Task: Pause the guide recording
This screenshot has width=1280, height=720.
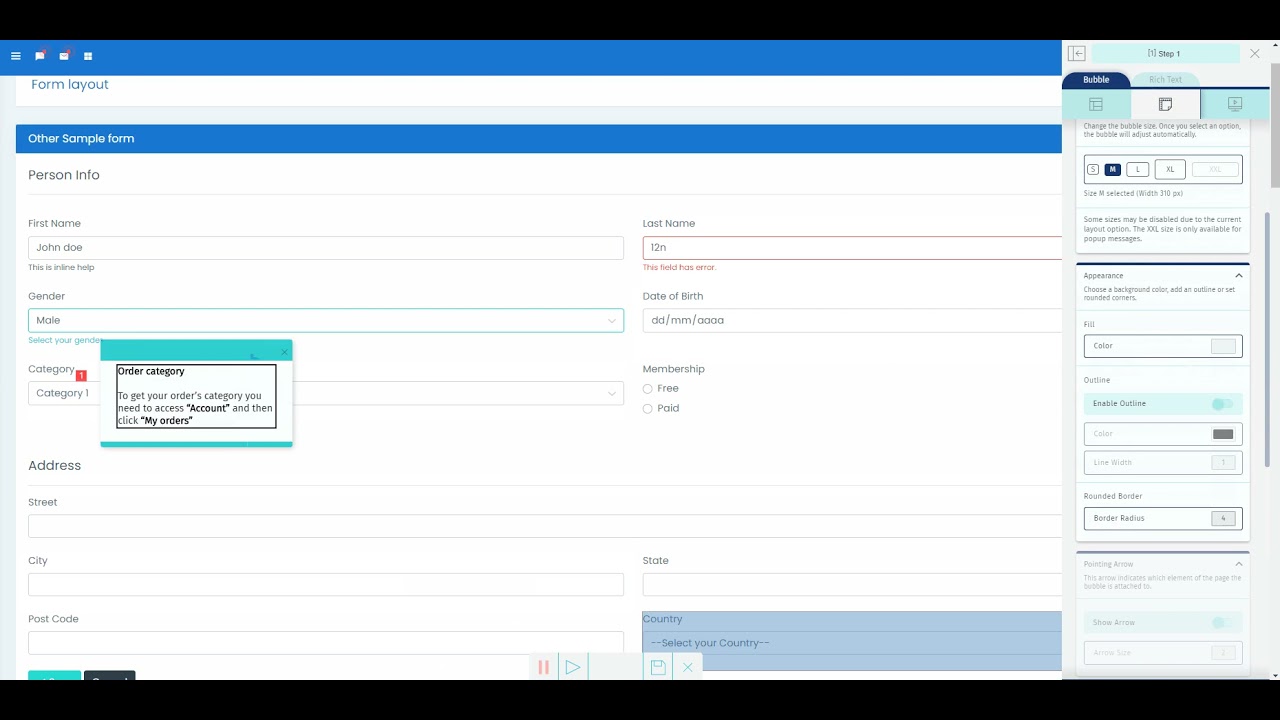Action: click(x=544, y=667)
